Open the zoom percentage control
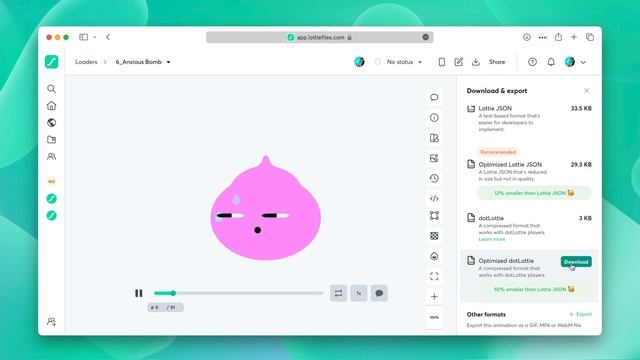 coord(434,318)
